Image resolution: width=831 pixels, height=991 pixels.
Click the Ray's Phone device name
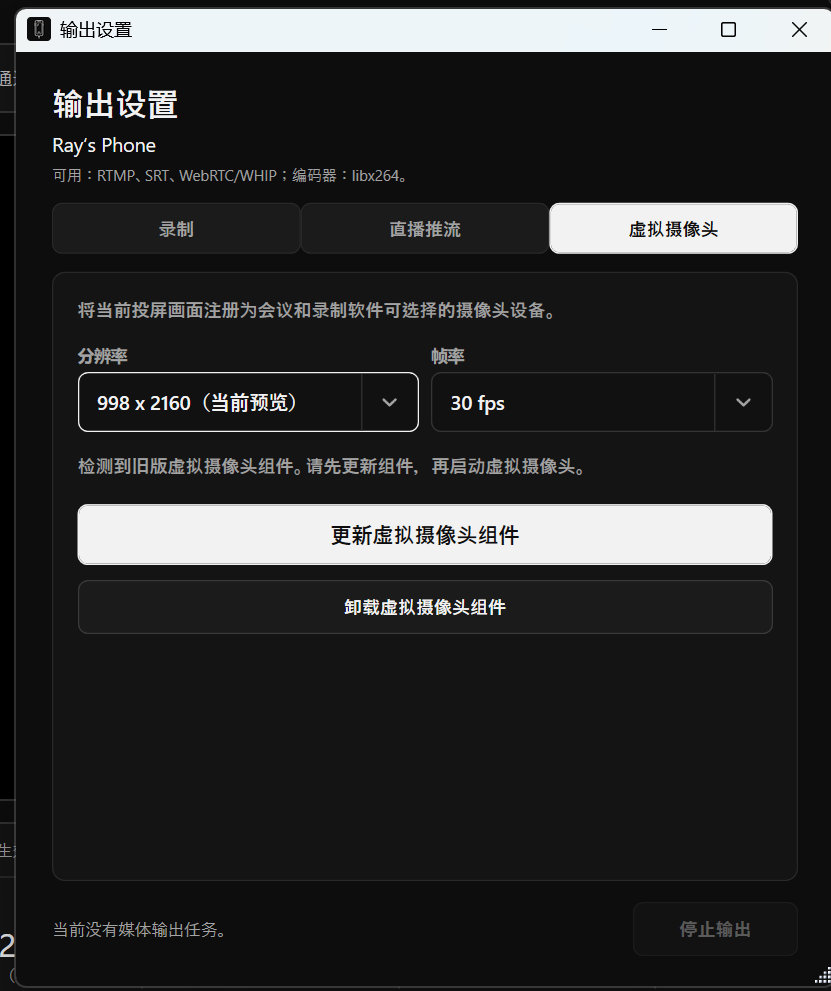click(x=104, y=145)
